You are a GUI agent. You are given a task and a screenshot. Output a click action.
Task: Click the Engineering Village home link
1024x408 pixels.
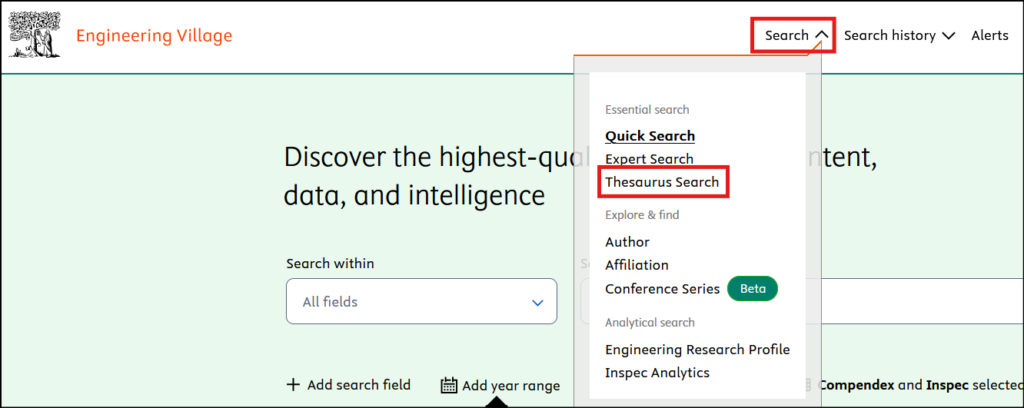(x=154, y=37)
